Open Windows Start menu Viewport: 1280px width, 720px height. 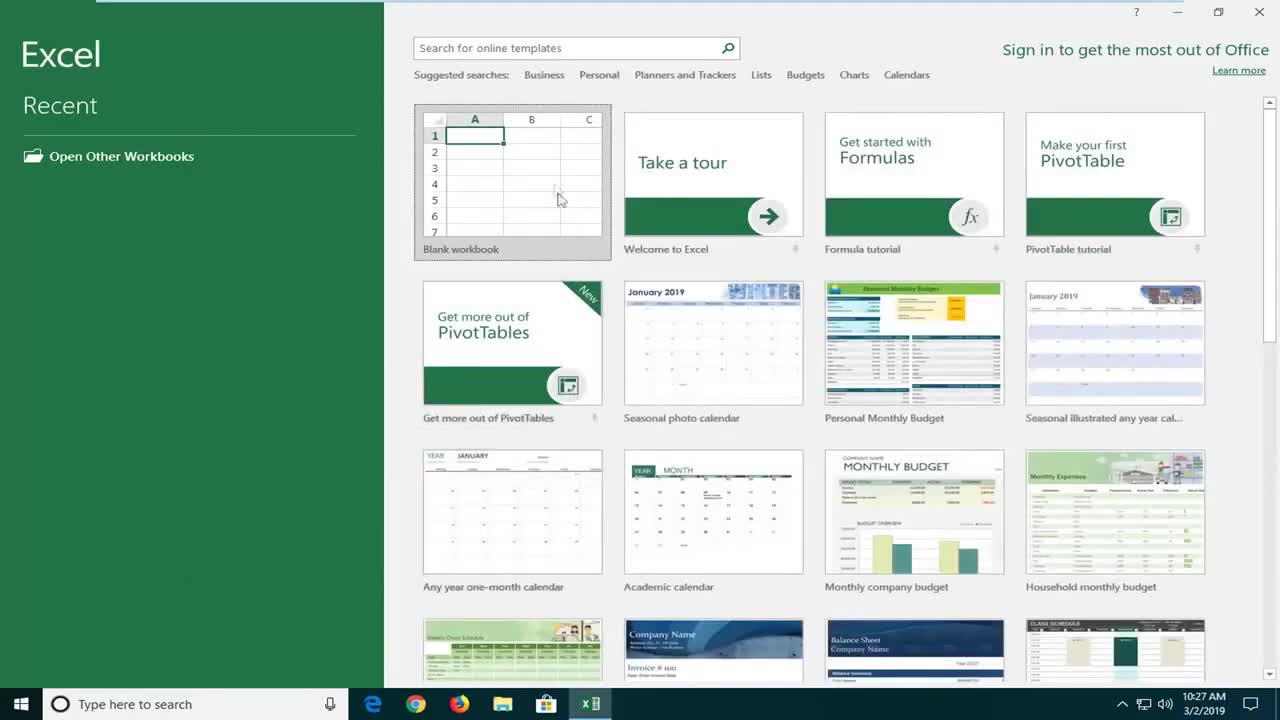tap(21, 704)
